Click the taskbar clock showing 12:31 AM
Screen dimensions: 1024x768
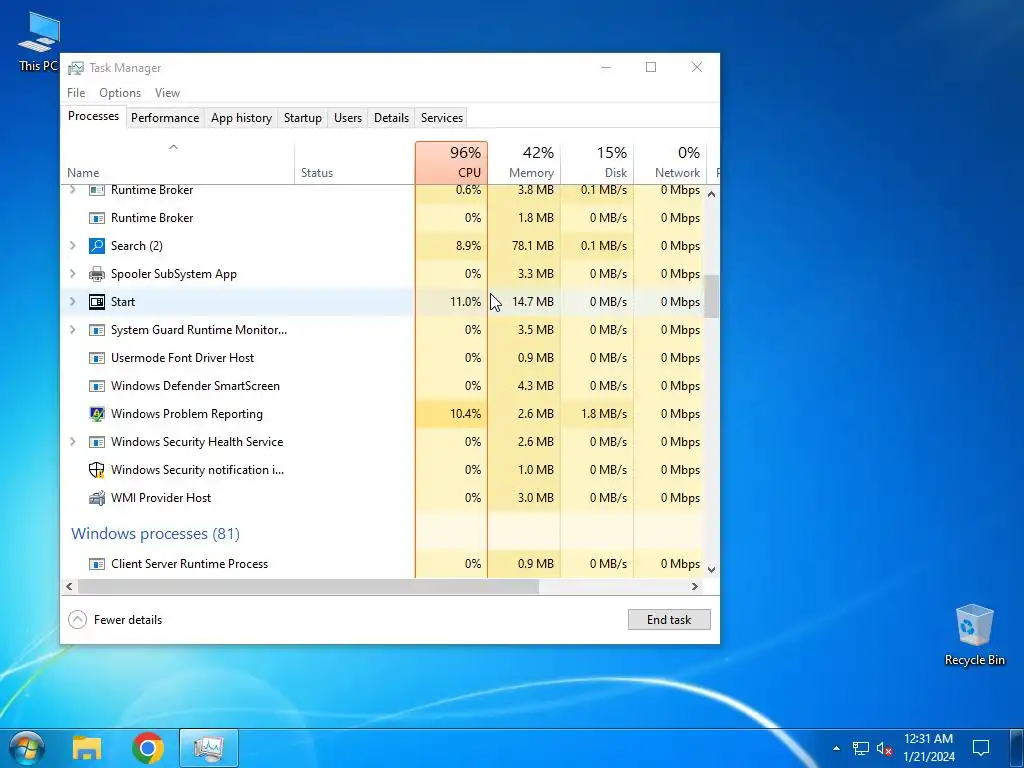929,748
